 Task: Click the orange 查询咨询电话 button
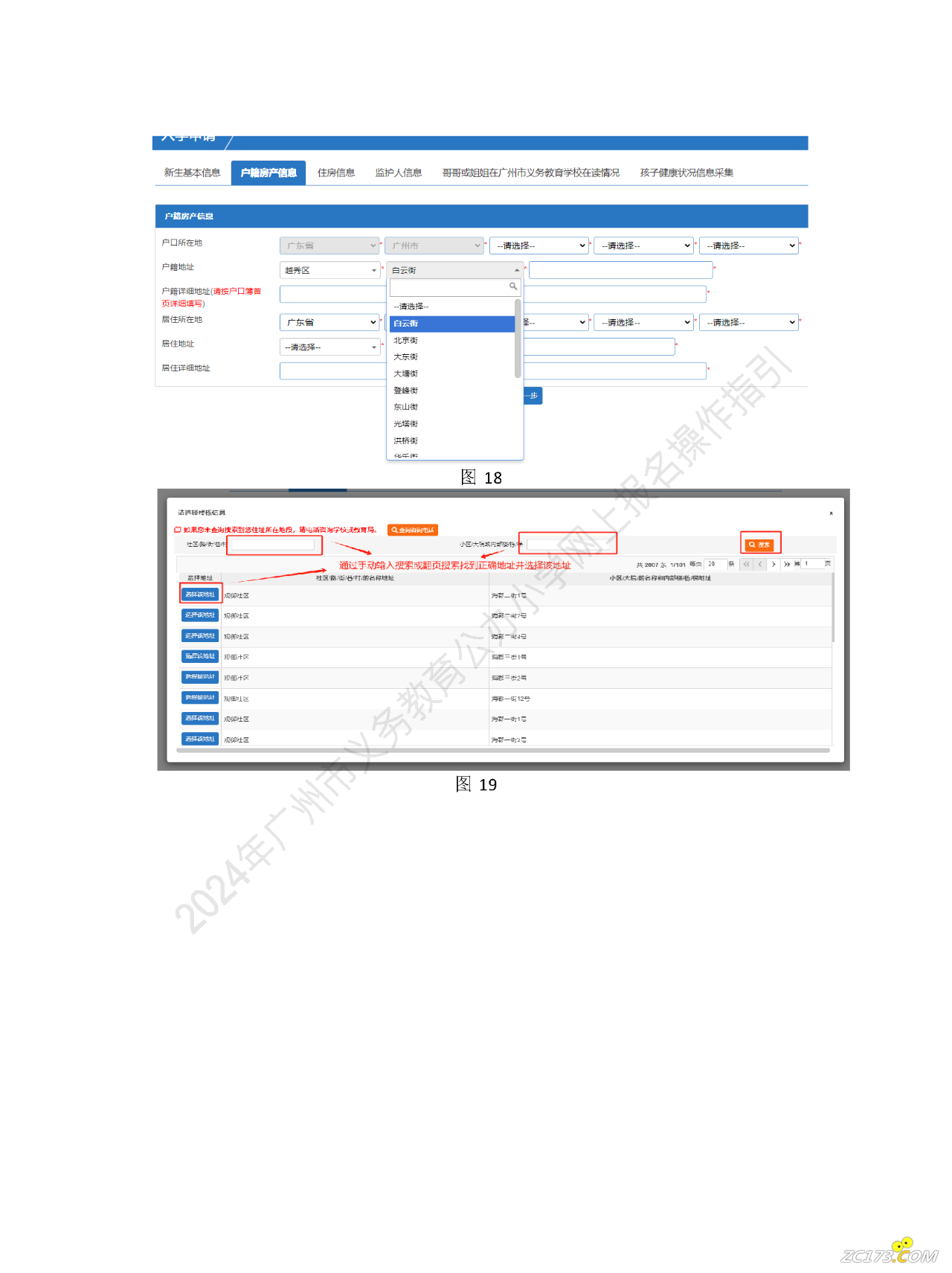click(x=413, y=530)
